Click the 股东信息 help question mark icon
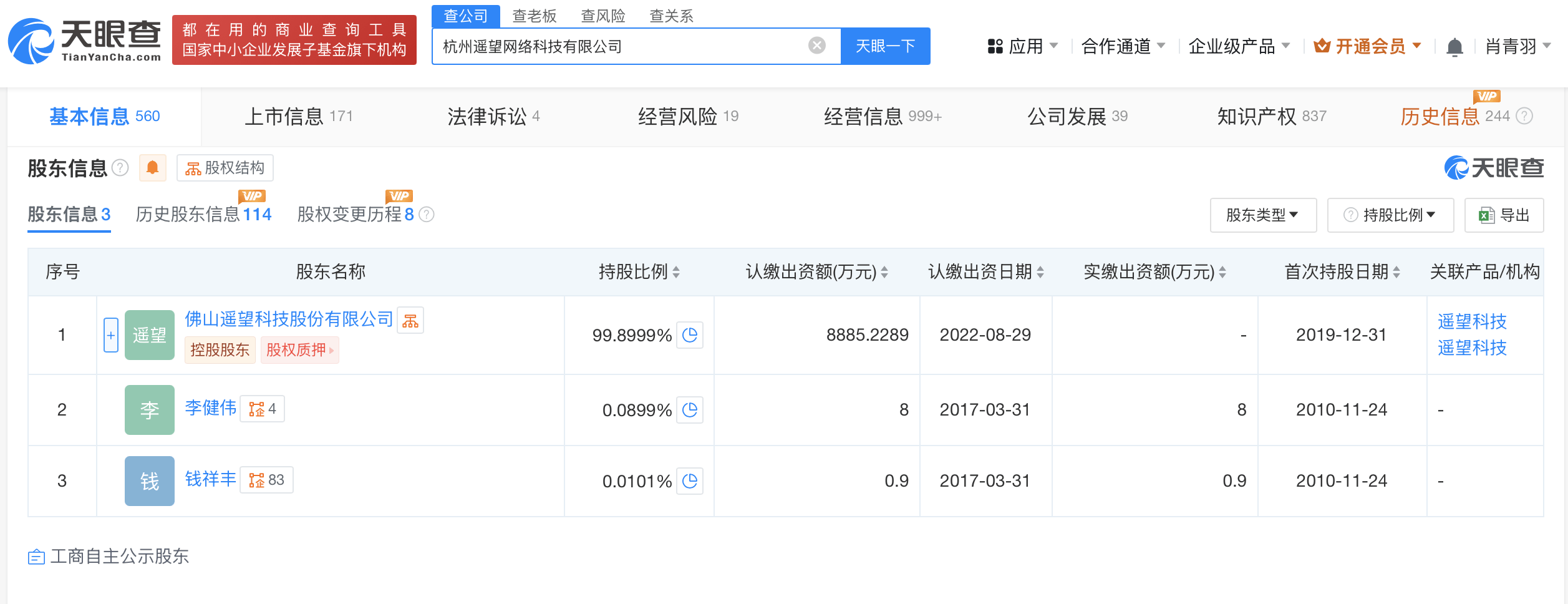The height and width of the screenshot is (604, 1568). tap(120, 168)
